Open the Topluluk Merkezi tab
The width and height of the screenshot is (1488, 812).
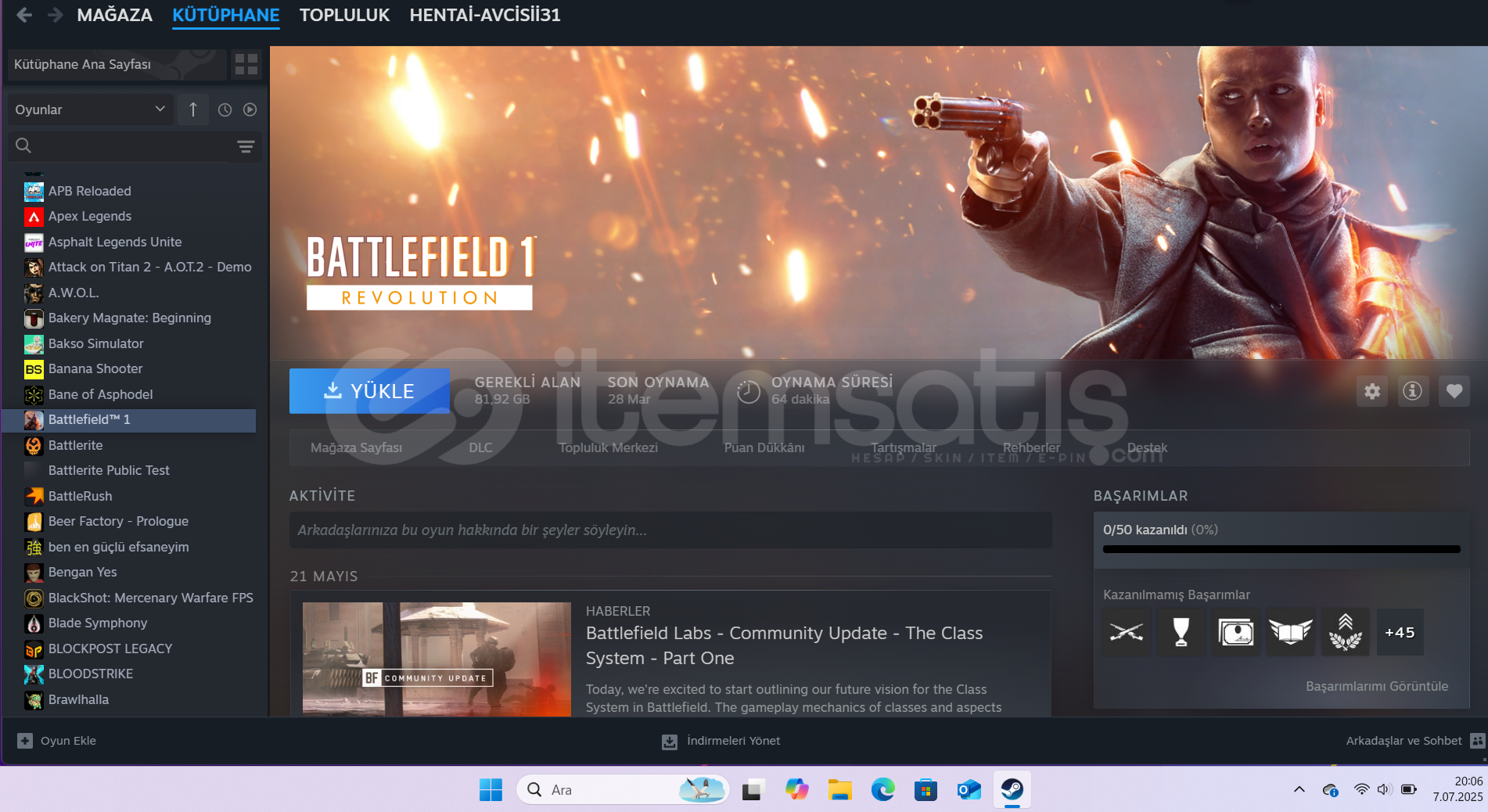(x=608, y=447)
